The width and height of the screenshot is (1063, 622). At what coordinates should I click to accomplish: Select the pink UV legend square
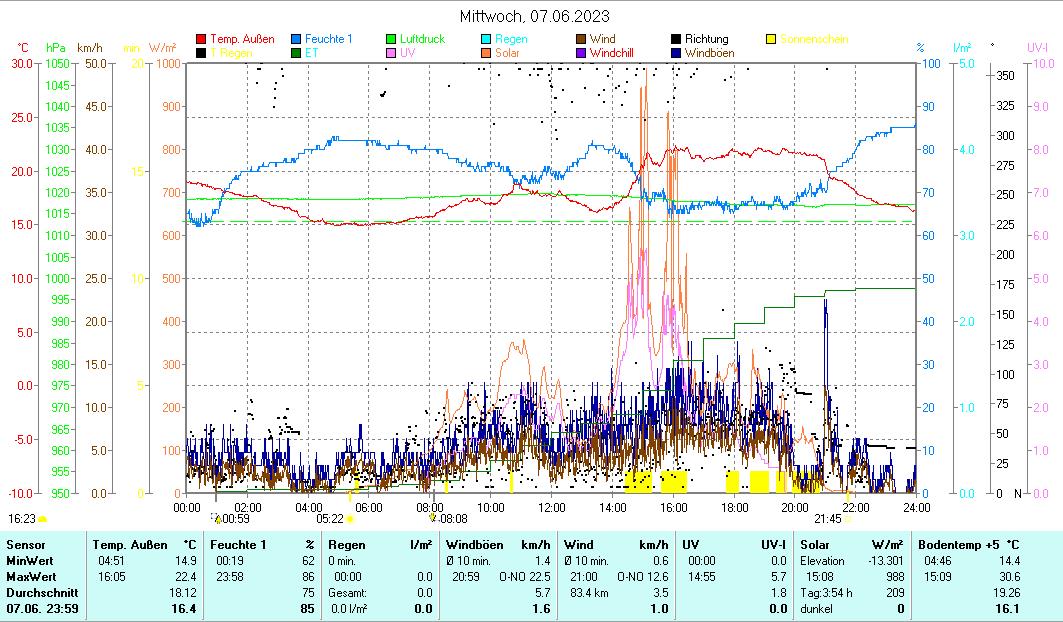392,53
